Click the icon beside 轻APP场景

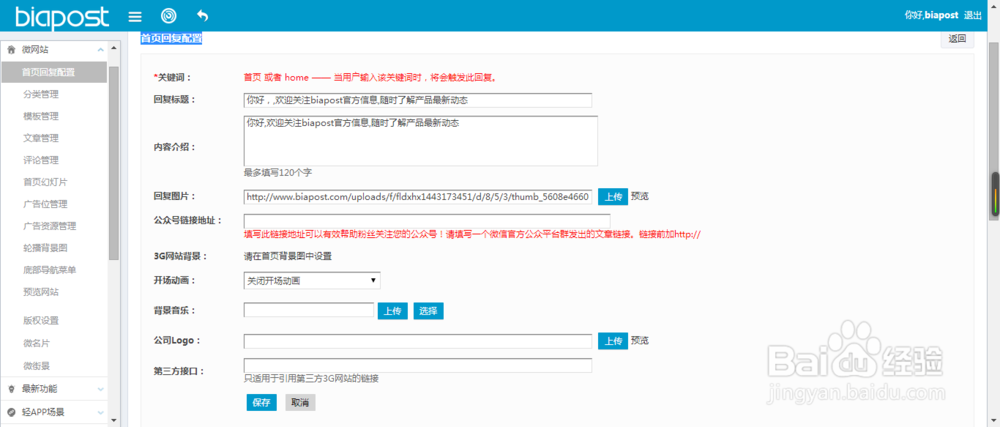[11, 412]
